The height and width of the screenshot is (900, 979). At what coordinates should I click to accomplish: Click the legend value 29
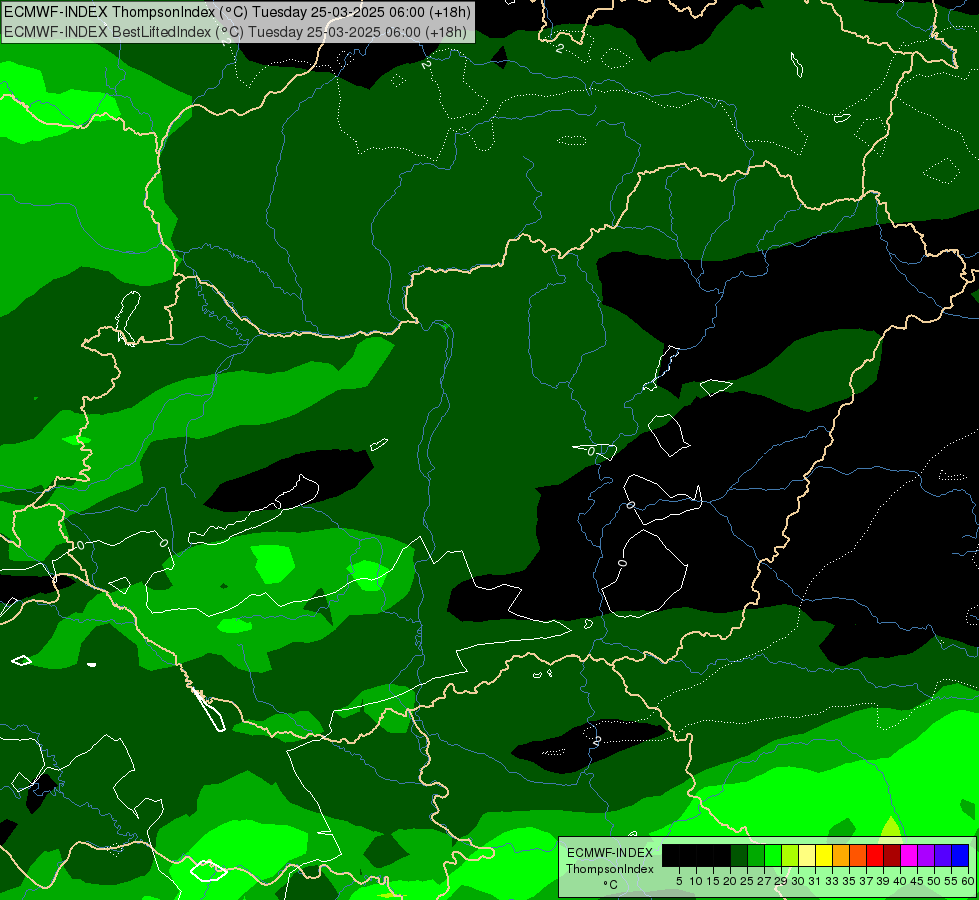pyautogui.click(x=781, y=881)
